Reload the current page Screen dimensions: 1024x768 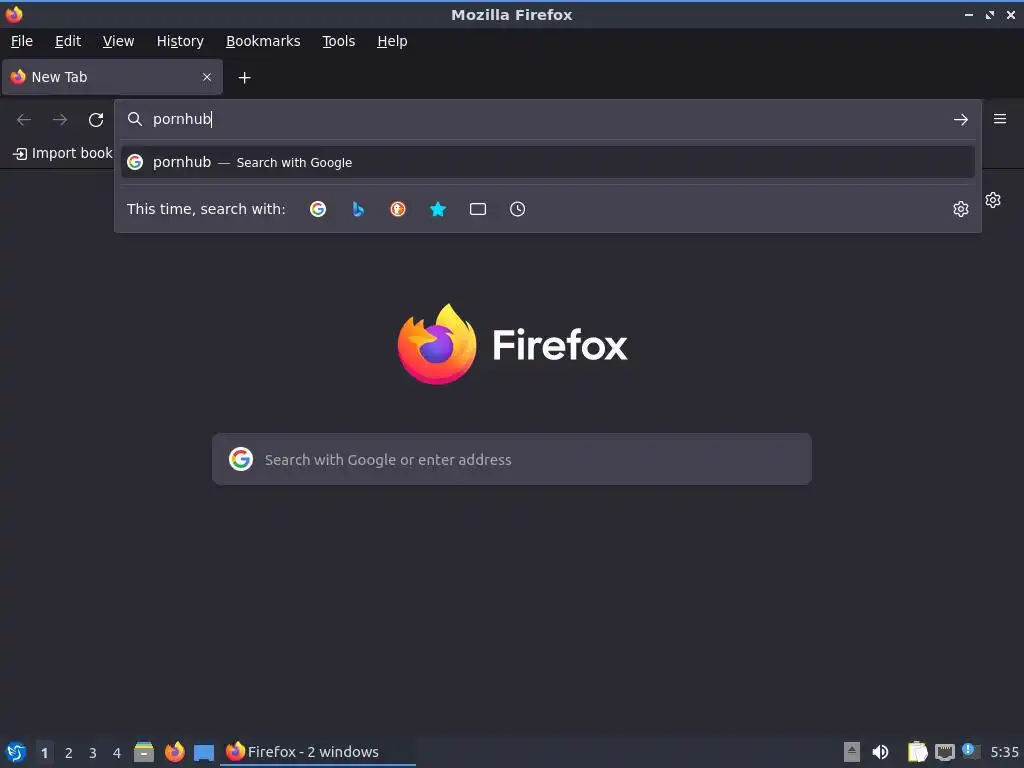(x=96, y=120)
